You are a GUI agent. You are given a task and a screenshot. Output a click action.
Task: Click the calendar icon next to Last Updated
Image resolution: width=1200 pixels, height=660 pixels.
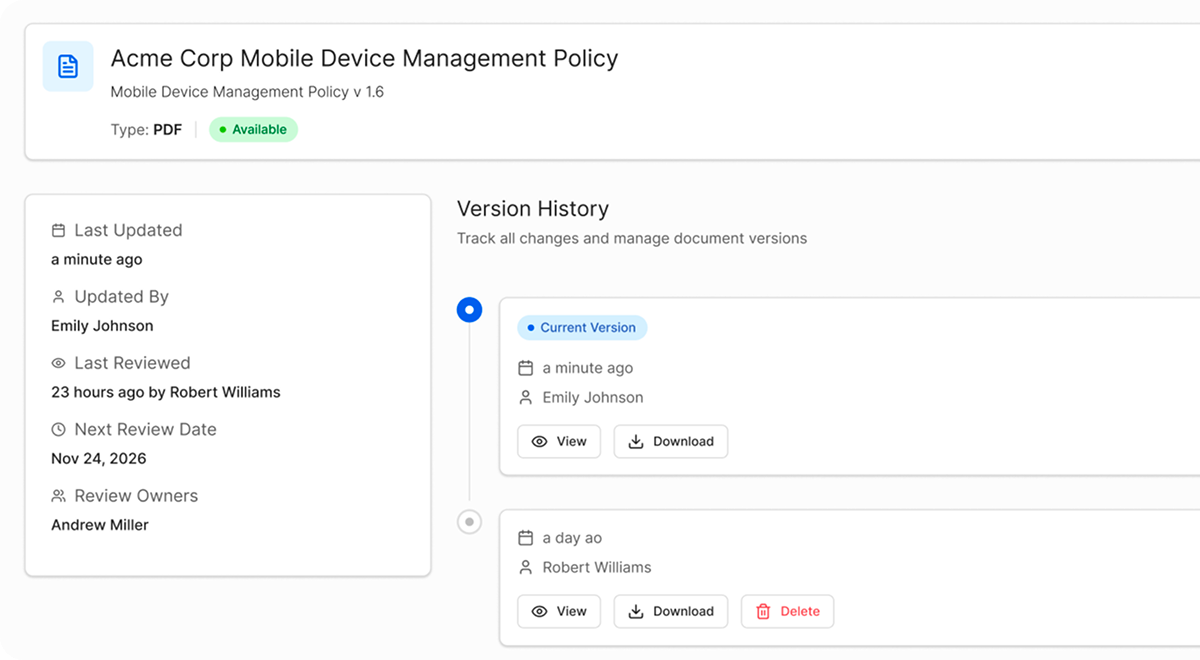point(58,230)
